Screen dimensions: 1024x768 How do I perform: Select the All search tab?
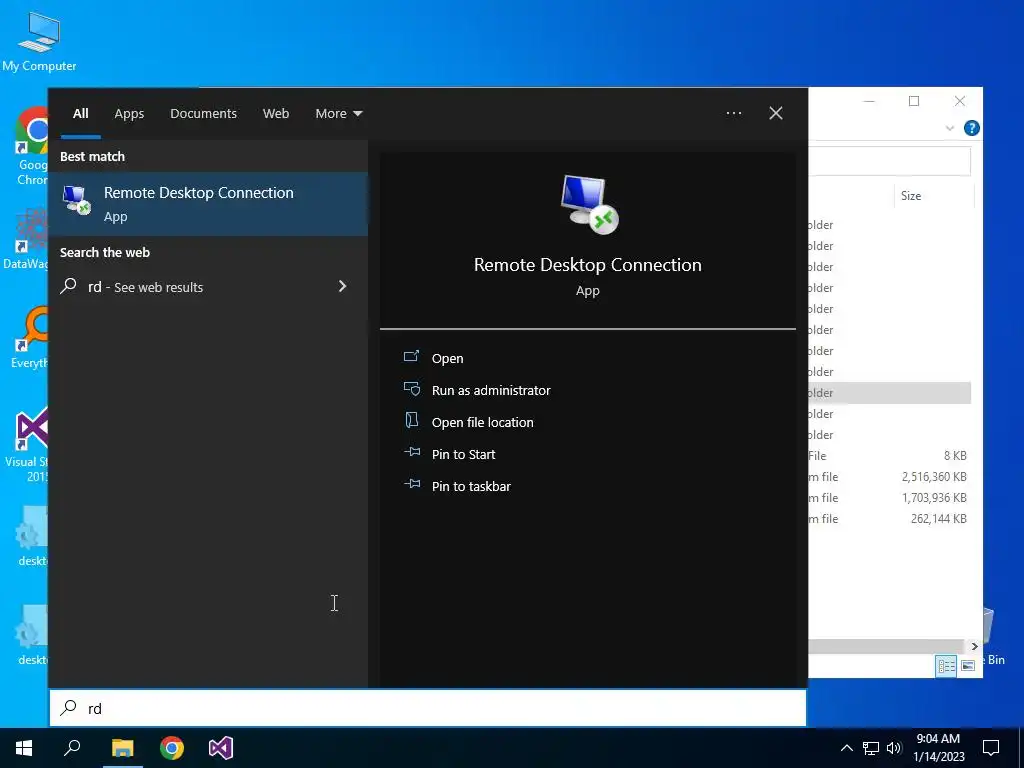(81, 114)
